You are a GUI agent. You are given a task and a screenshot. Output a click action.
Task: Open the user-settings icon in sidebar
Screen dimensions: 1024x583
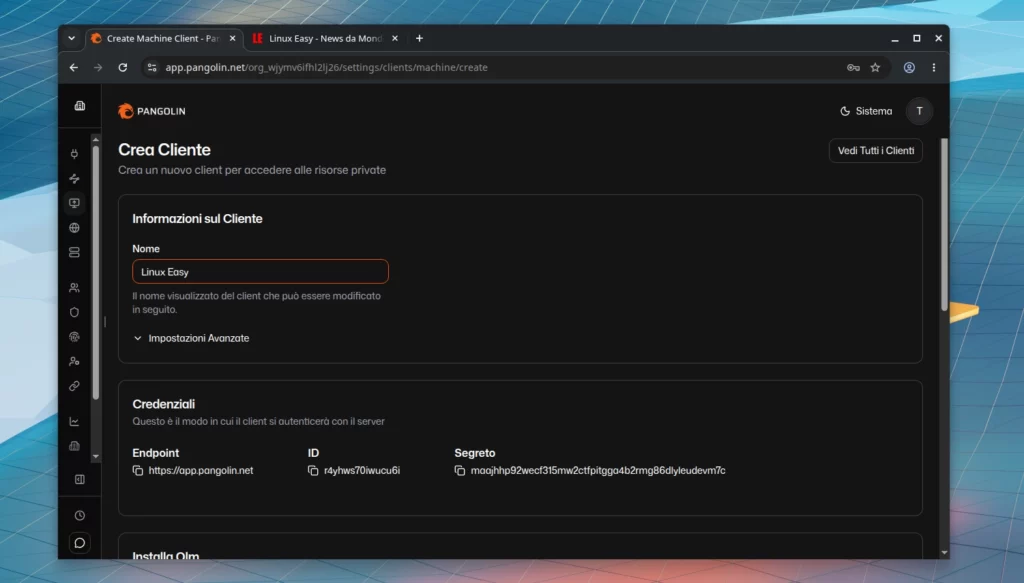74,361
